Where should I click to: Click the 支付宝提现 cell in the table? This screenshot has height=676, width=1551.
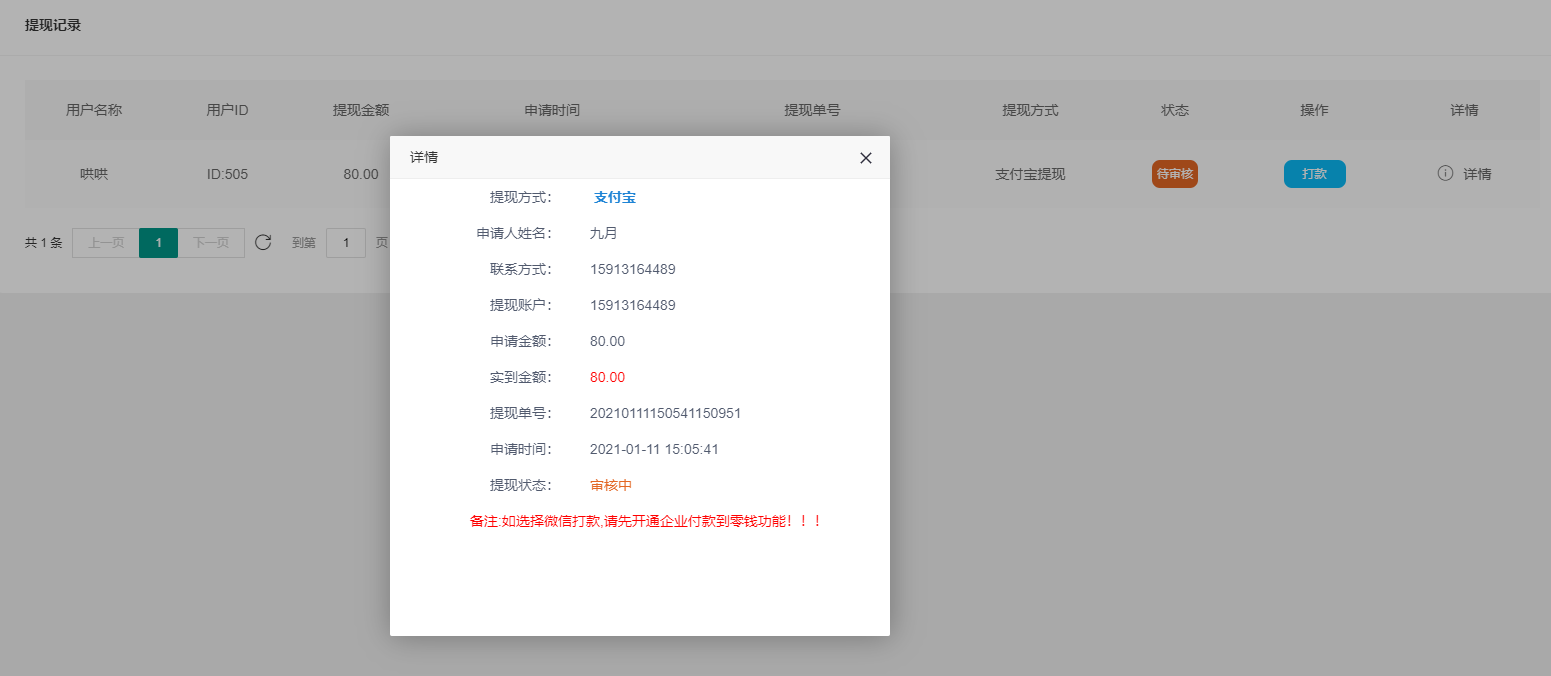(1030, 174)
